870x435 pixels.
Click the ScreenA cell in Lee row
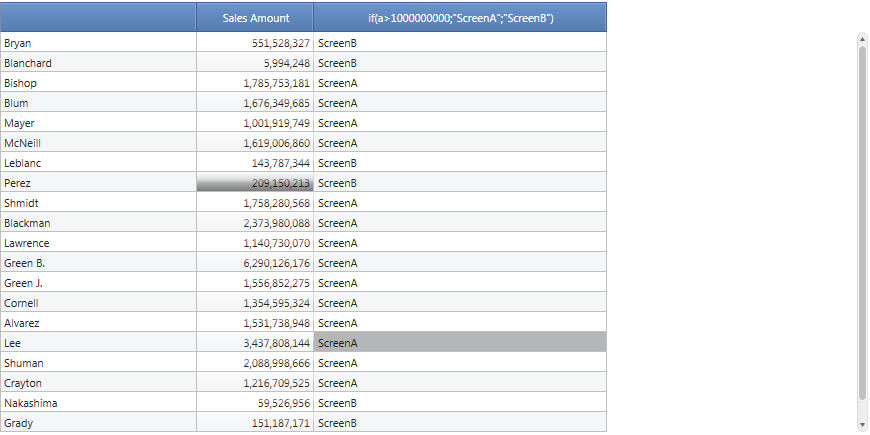(x=460, y=343)
